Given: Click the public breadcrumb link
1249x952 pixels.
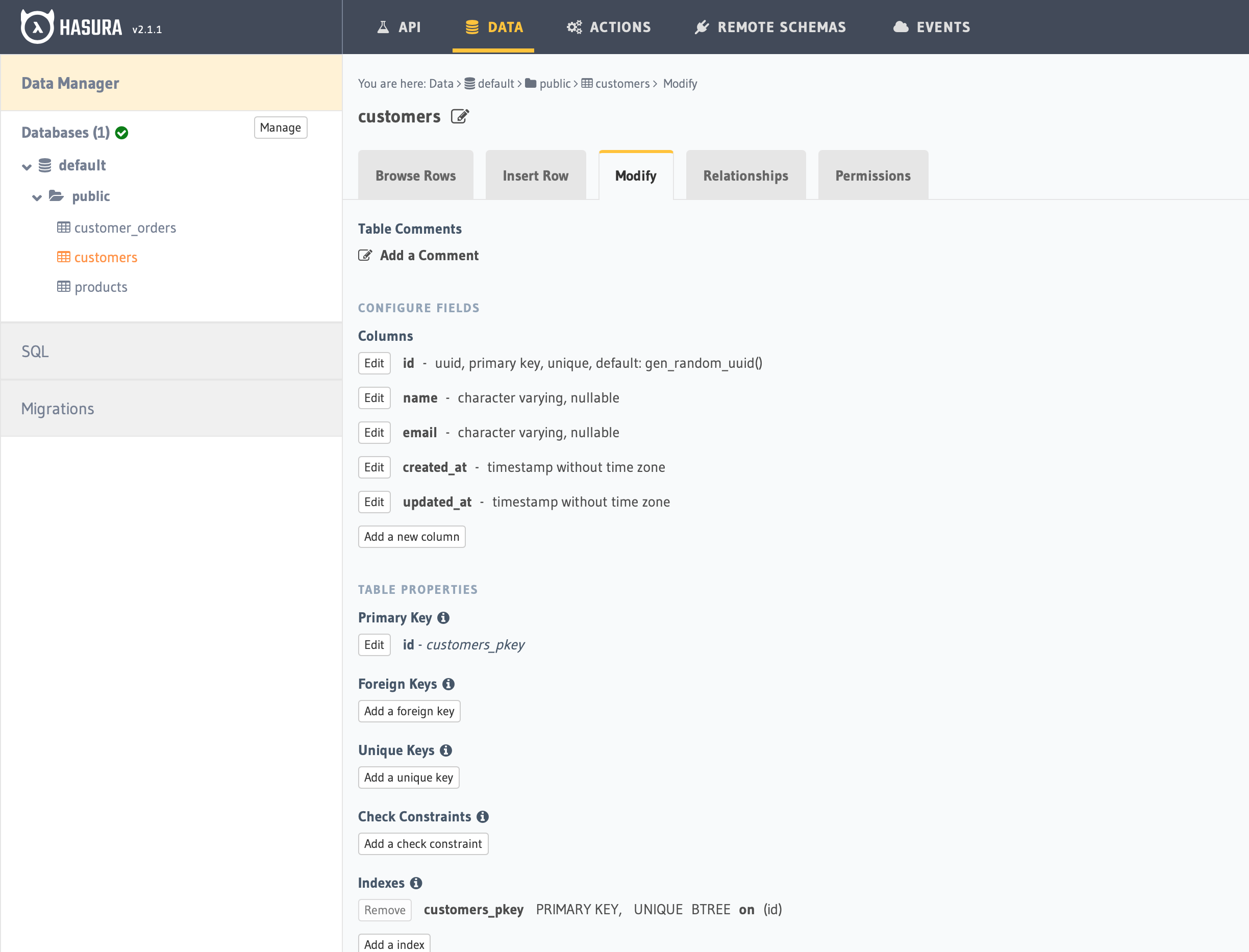Looking at the screenshot, I should (554, 84).
